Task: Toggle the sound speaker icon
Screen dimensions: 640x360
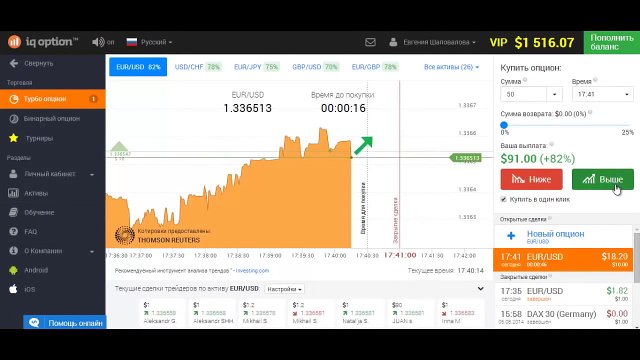Action: (98, 42)
